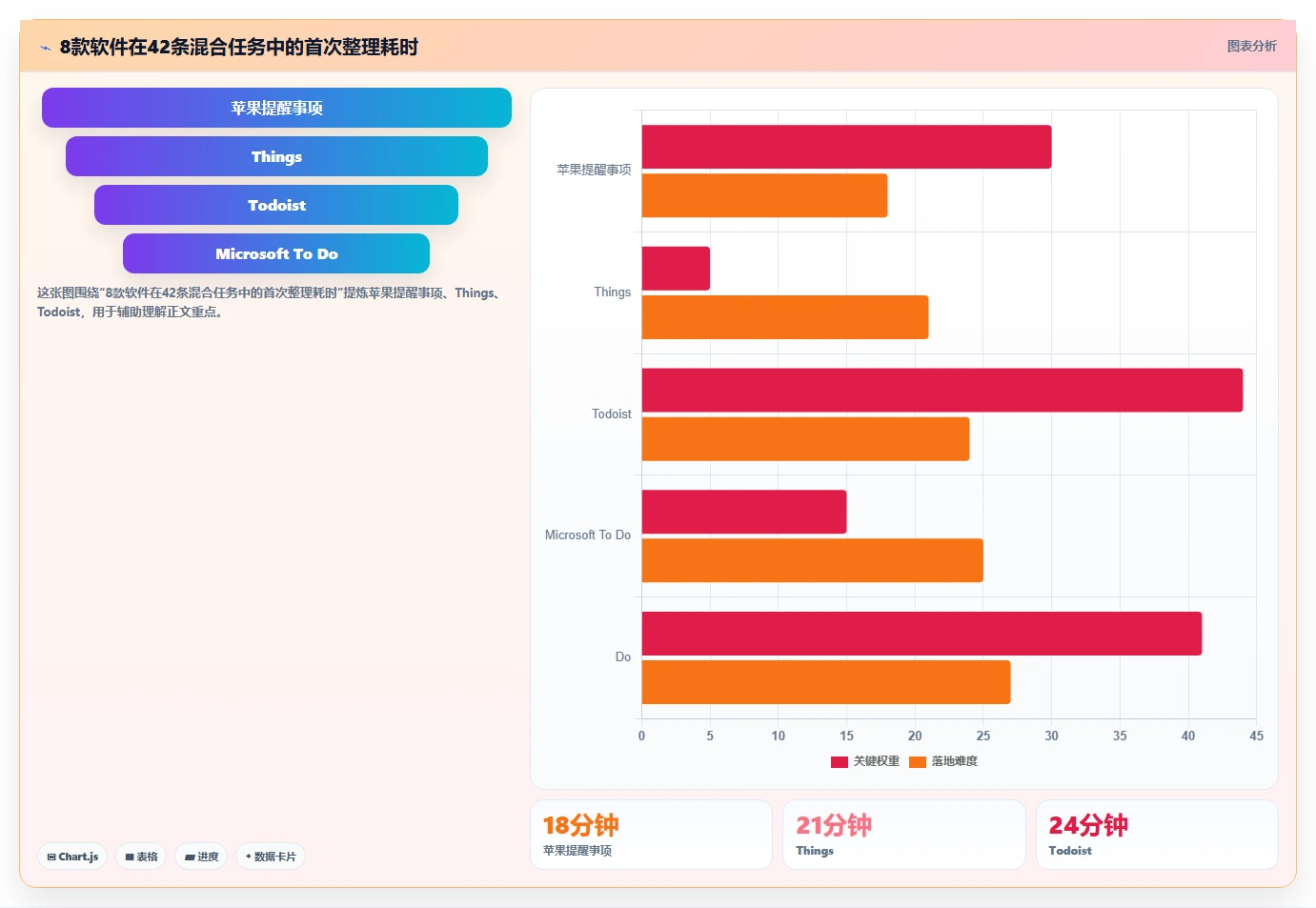
Task: Click the Chart.js tag chip
Action: point(72,857)
